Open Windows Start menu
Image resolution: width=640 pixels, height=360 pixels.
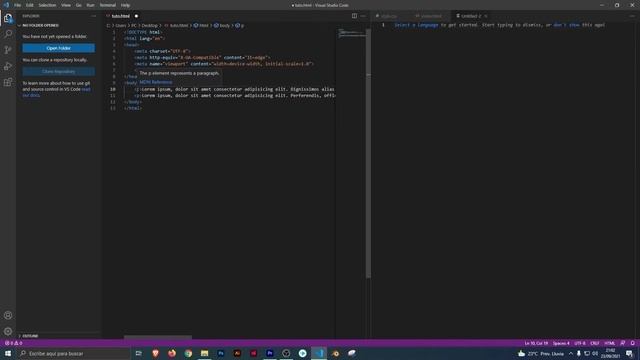pyautogui.click(x=8, y=353)
